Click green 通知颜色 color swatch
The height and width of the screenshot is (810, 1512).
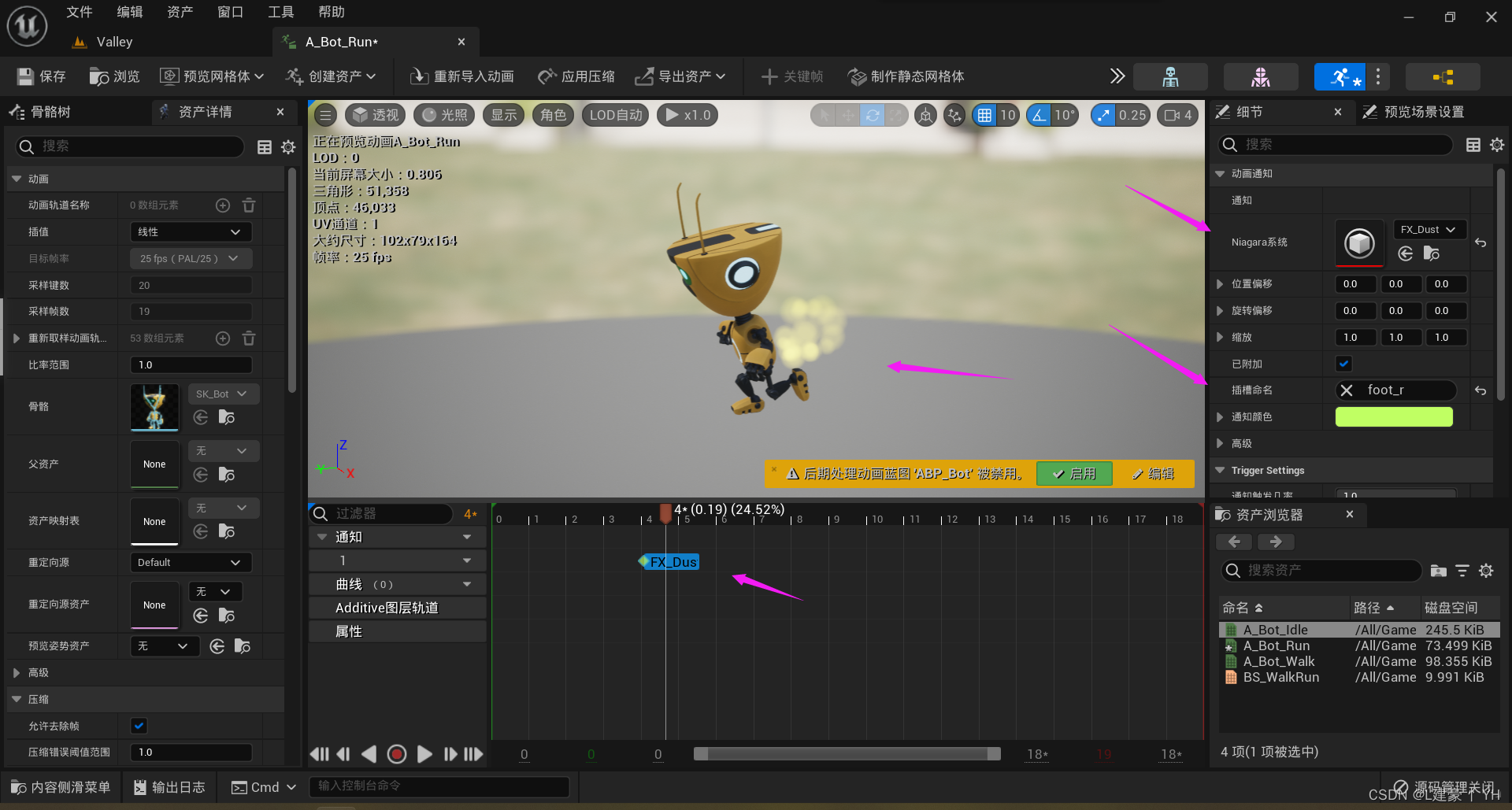1394,417
